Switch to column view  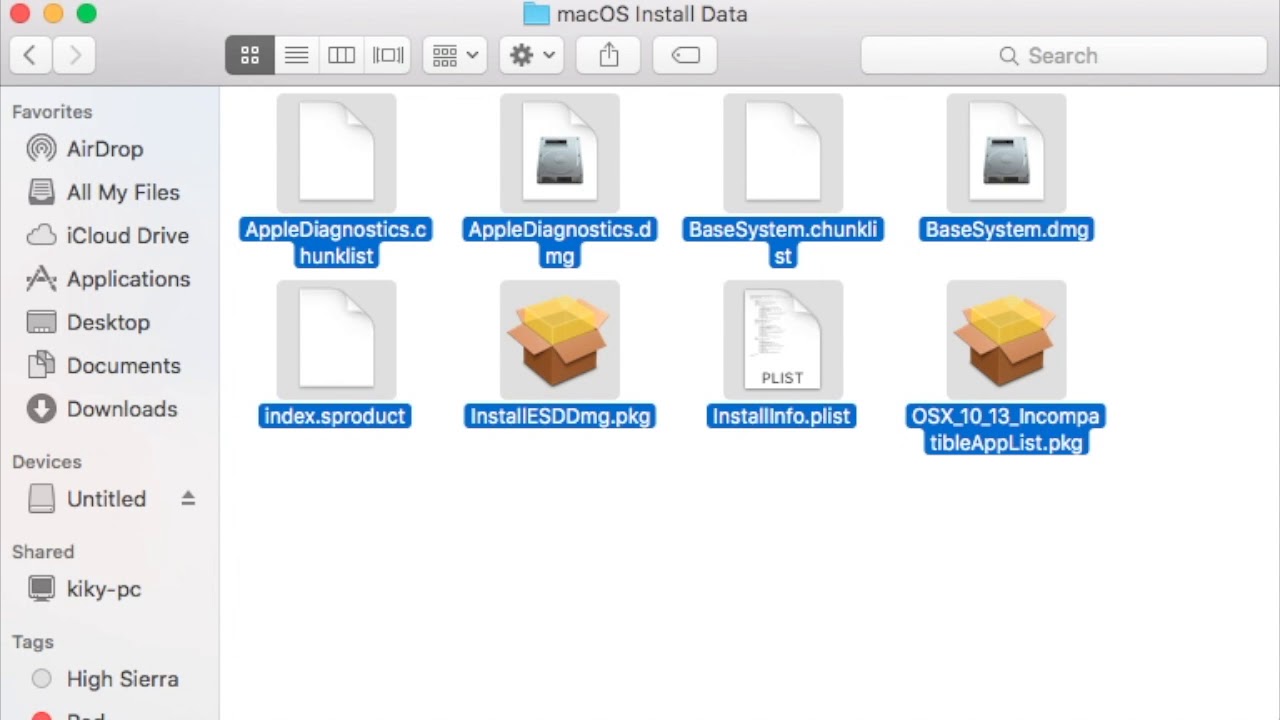pos(342,55)
